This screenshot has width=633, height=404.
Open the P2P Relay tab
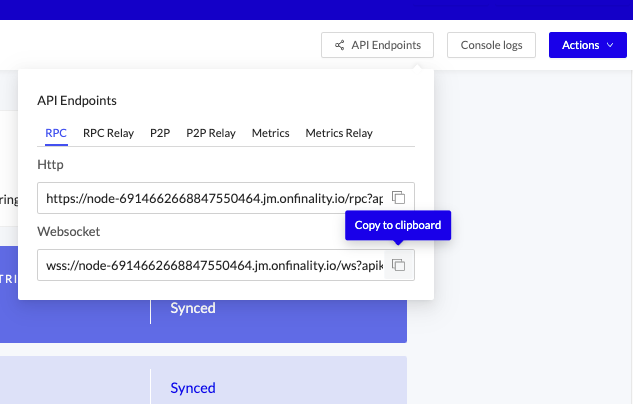coord(211,133)
